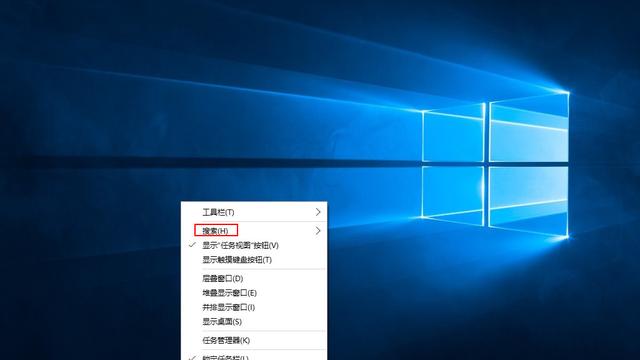This screenshot has width=640, height=360.
Task: Select 并排显示窗口(I) entry
Action: tap(254, 307)
